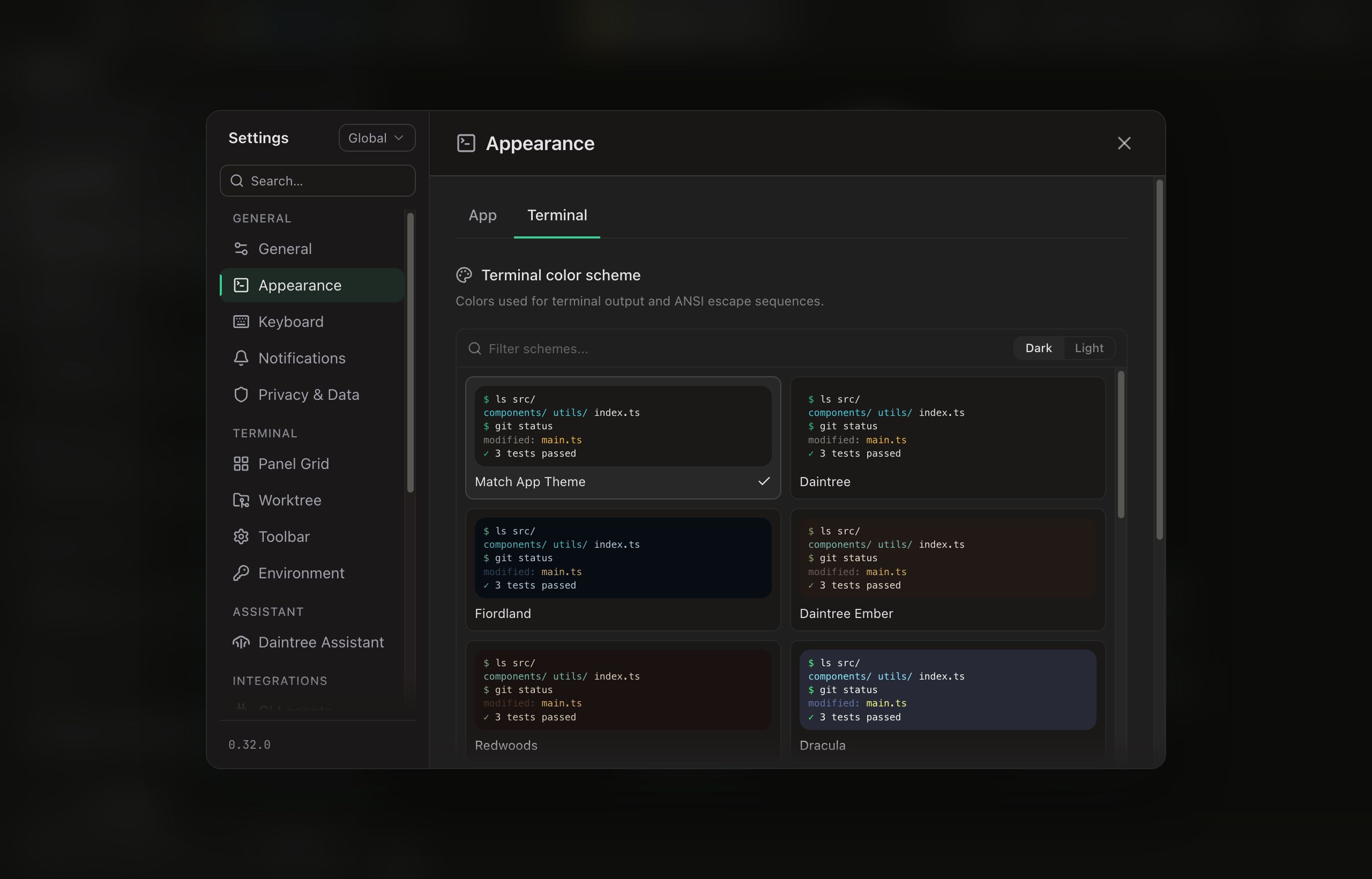Image resolution: width=1372 pixels, height=879 pixels.
Task: Click the Dracula scheme name label
Action: pos(823,746)
